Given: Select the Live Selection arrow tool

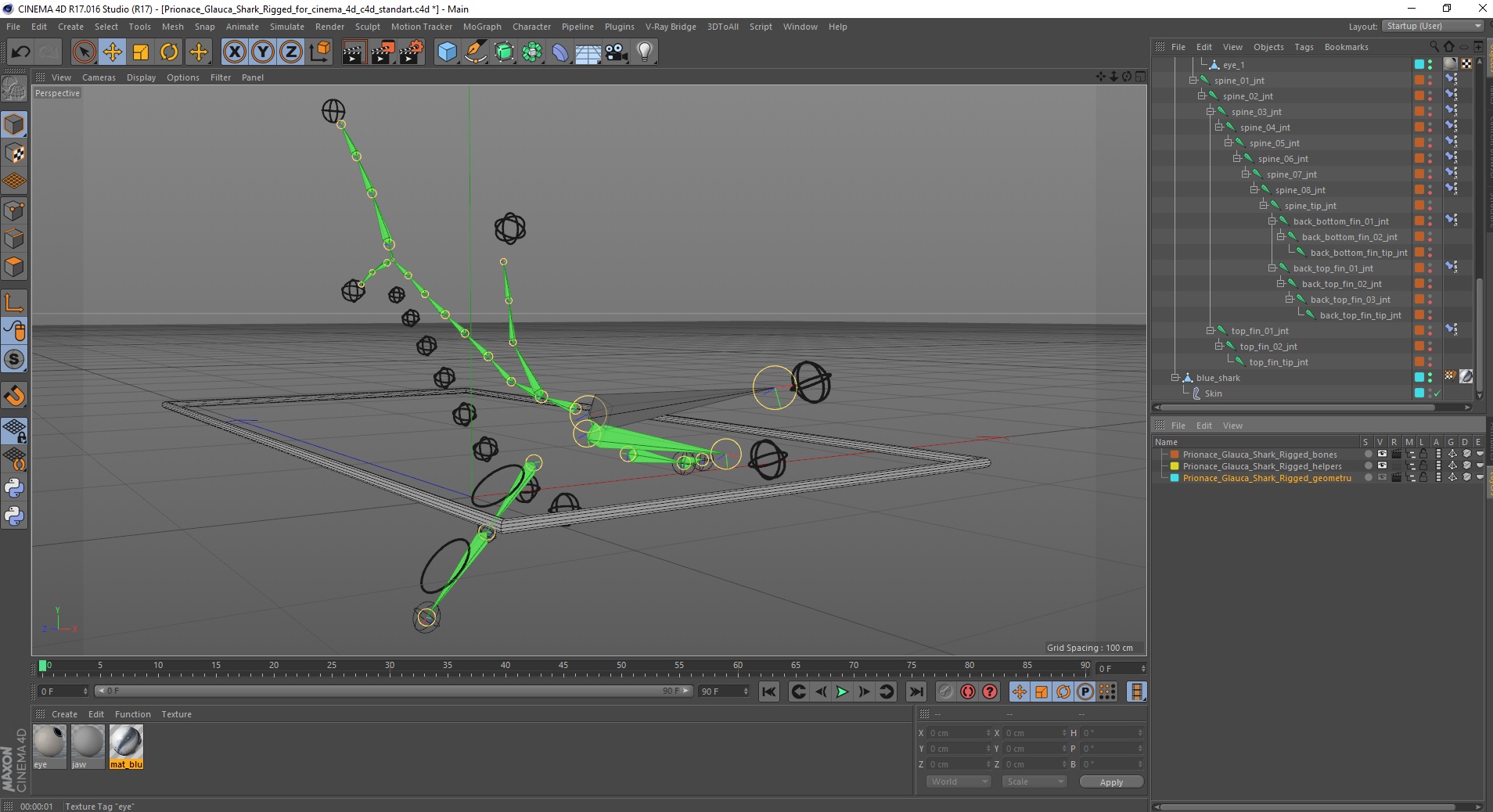Looking at the screenshot, I should [x=84, y=52].
